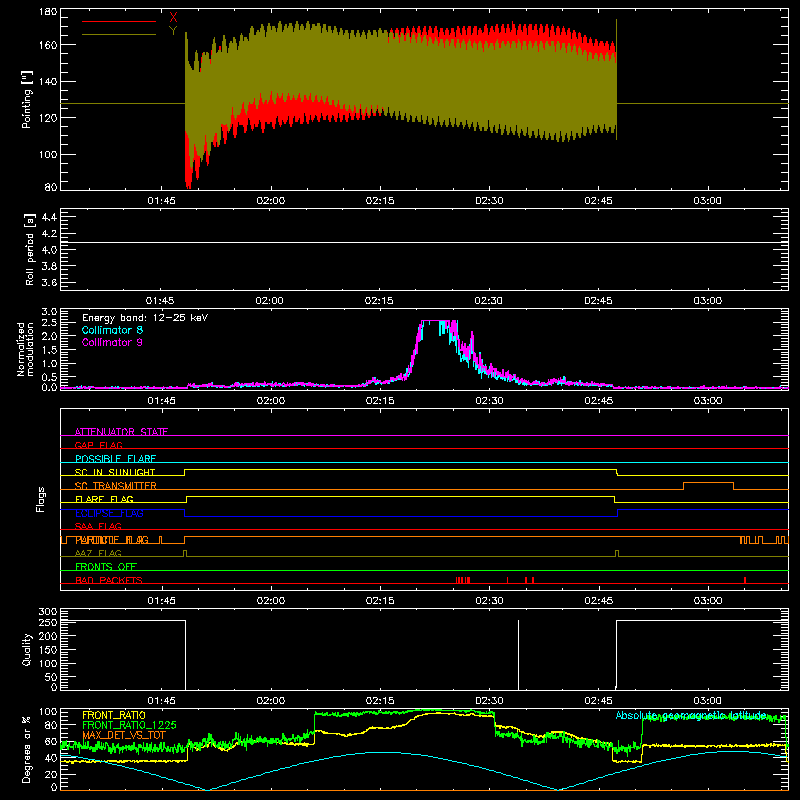The image size is (800, 800).
Task: Click the FLARE_FLAG label
Action: coord(104,499)
